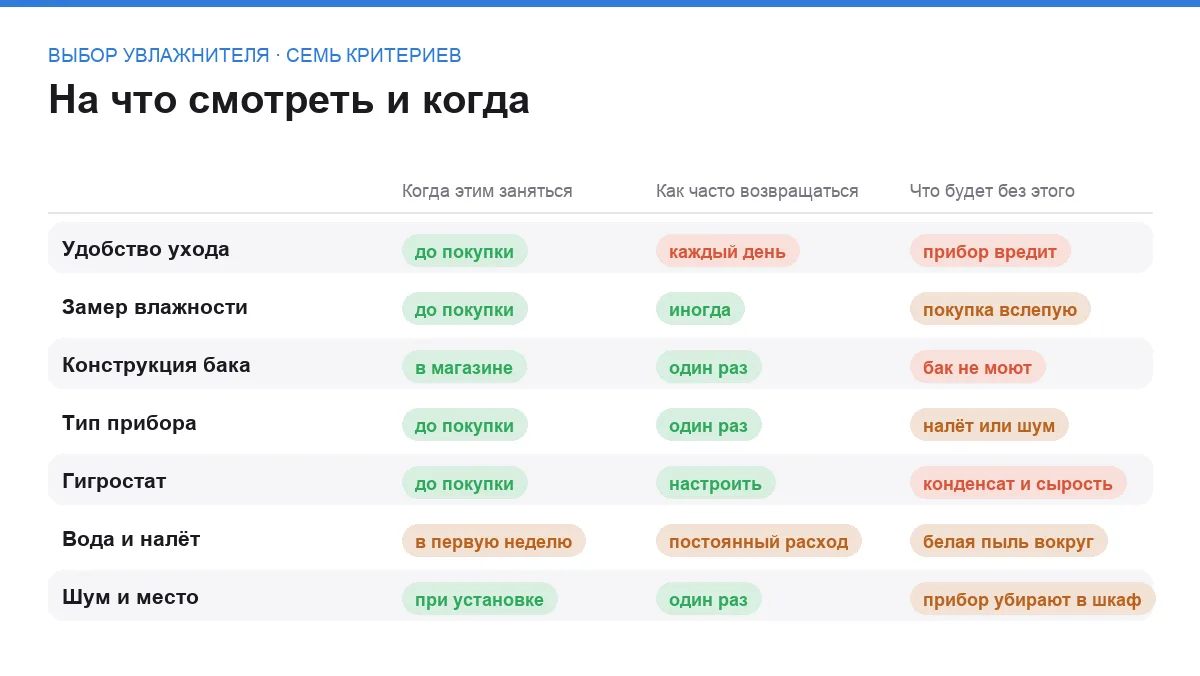
Task: Select the "при установке" tag
Action: (479, 599)
